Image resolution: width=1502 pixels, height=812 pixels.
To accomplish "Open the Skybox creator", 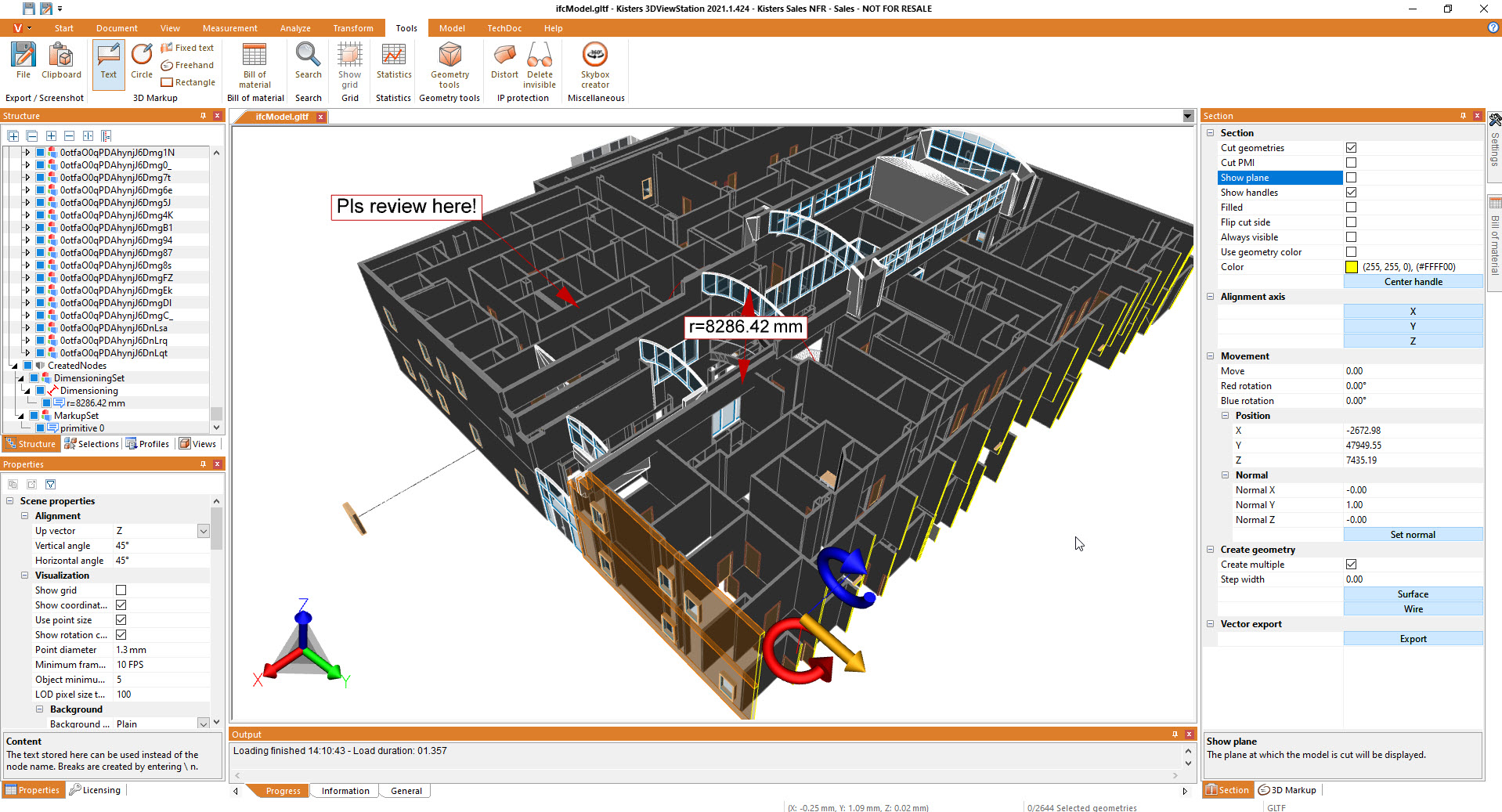I will [x=595, y=66].
